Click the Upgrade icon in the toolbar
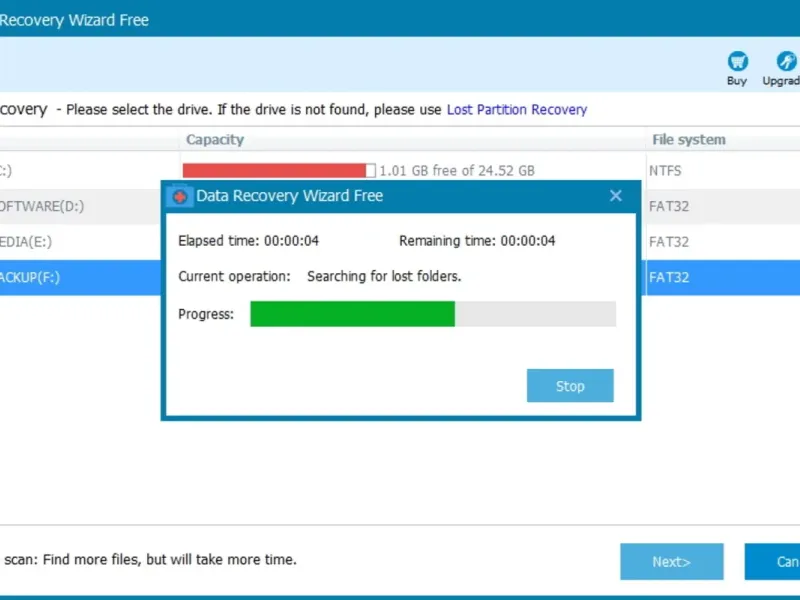Viewport: 800px width, 600px height. [787, 61]
